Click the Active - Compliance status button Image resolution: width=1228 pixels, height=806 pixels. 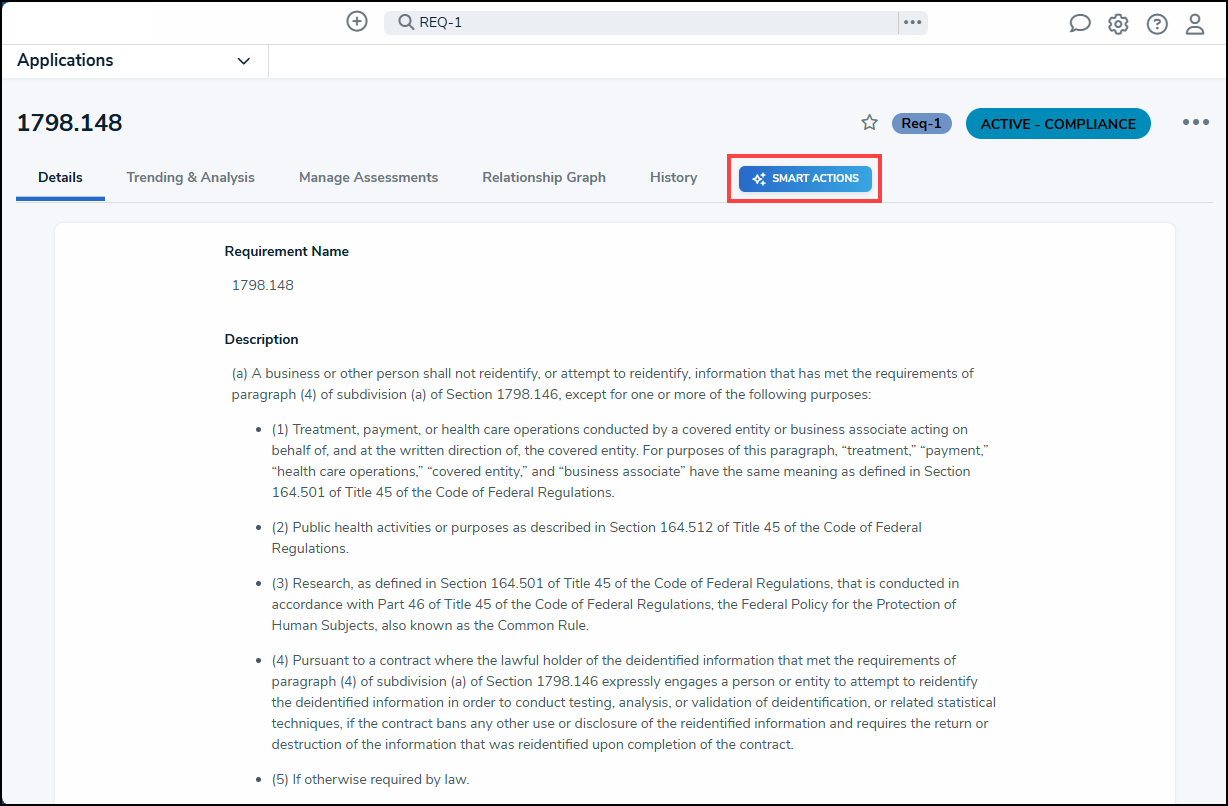(1058, 124)
